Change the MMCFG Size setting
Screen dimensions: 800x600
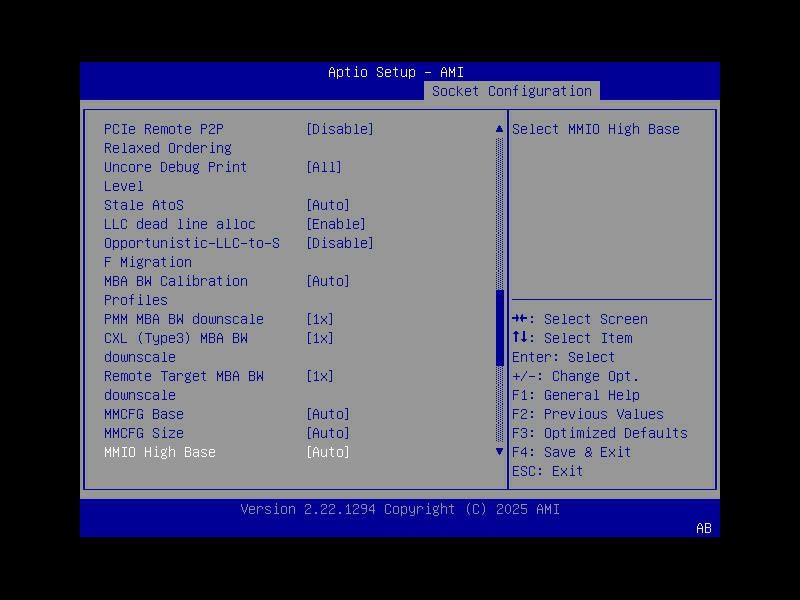tap(330, 433)
